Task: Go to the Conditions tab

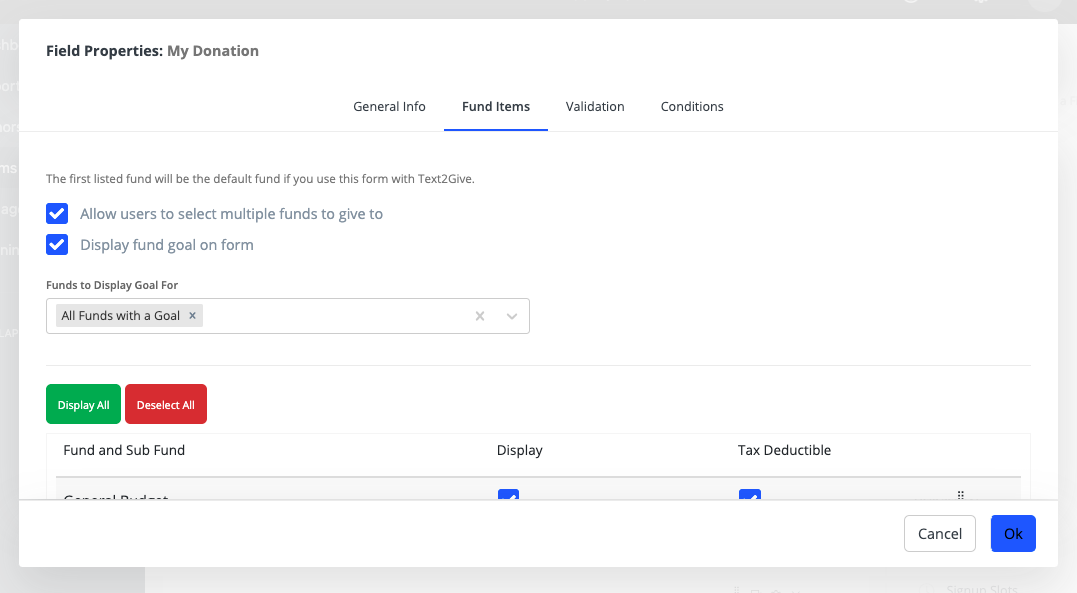Action: pyautogui.click(x=692, y=107)
